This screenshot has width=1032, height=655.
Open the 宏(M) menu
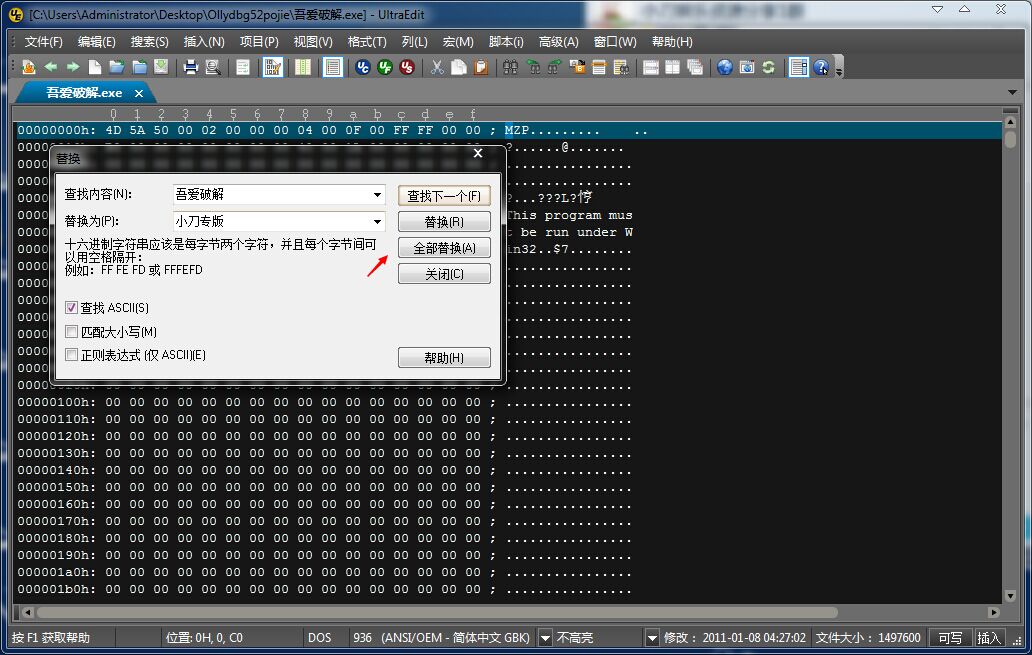458,42
